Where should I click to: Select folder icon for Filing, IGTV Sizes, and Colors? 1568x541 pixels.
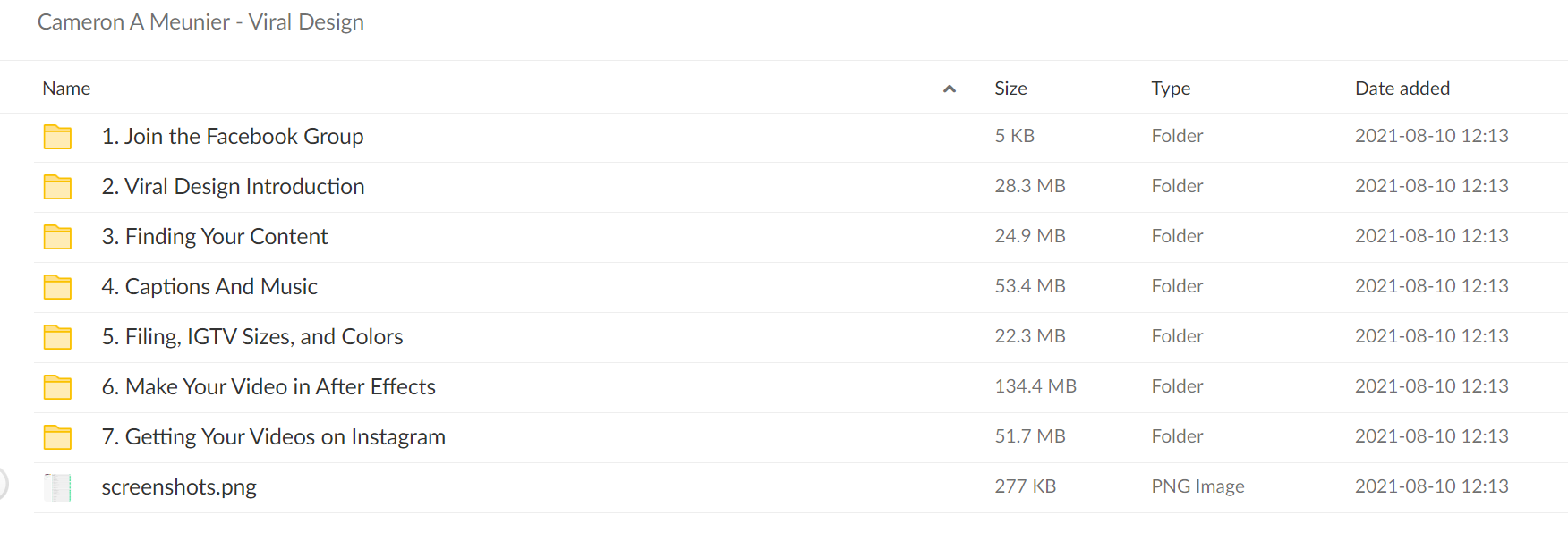(x=57, y=337)
